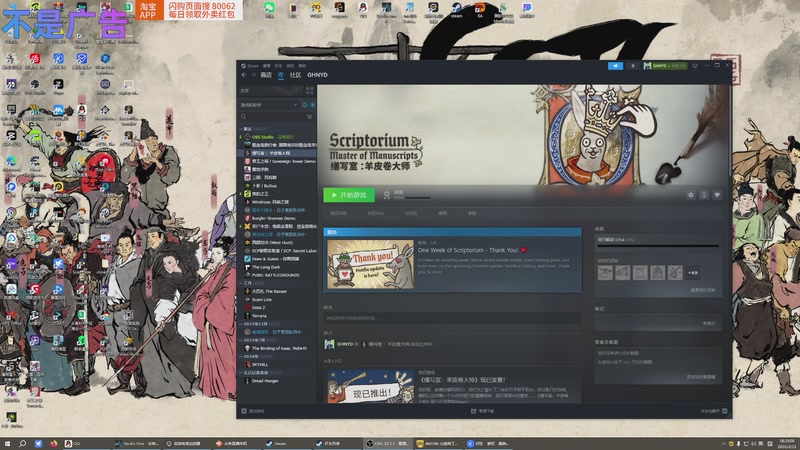Go forward with the Steam forward arrow
800x450 pixels.
[x=253, y=75]
